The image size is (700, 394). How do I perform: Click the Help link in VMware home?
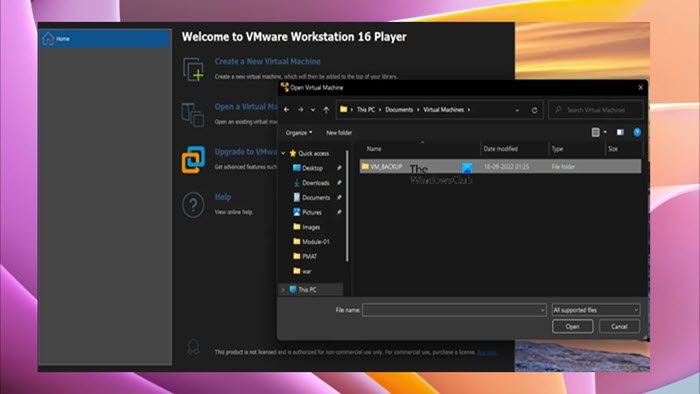[223, 197]
